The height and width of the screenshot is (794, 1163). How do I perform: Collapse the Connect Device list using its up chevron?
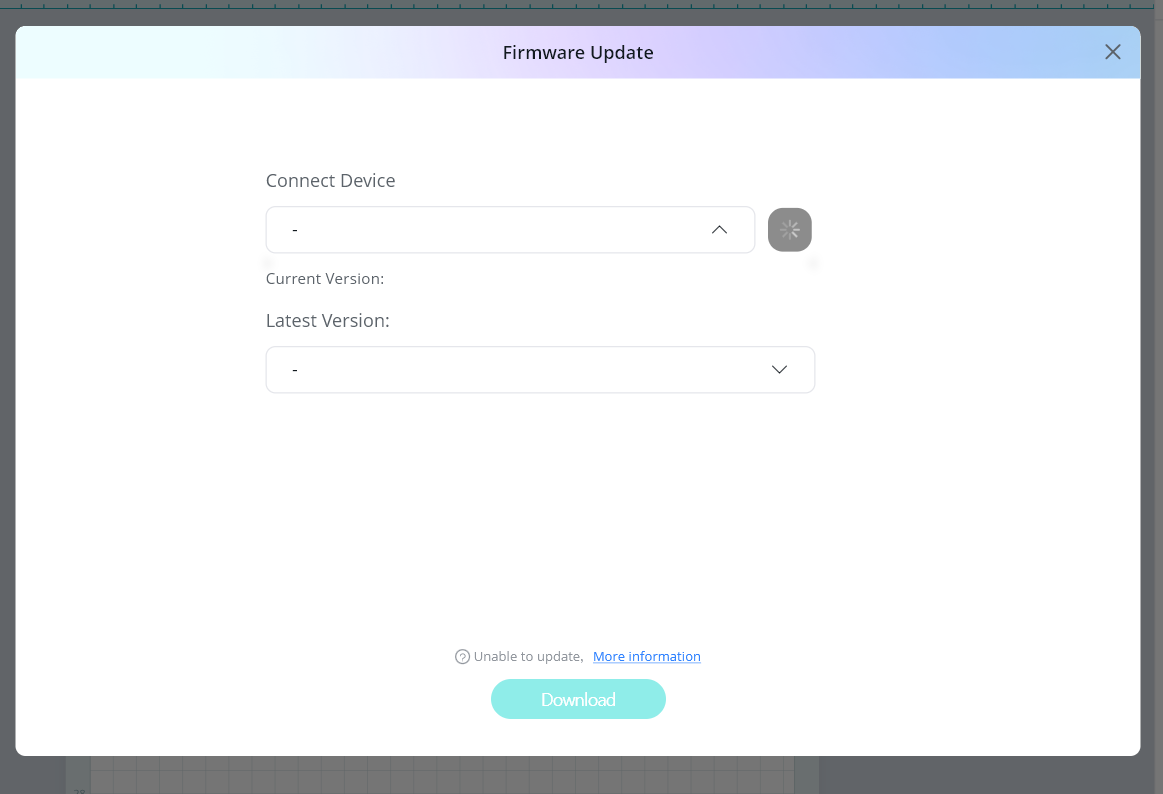pyautogui.click(x=719, y=230)
